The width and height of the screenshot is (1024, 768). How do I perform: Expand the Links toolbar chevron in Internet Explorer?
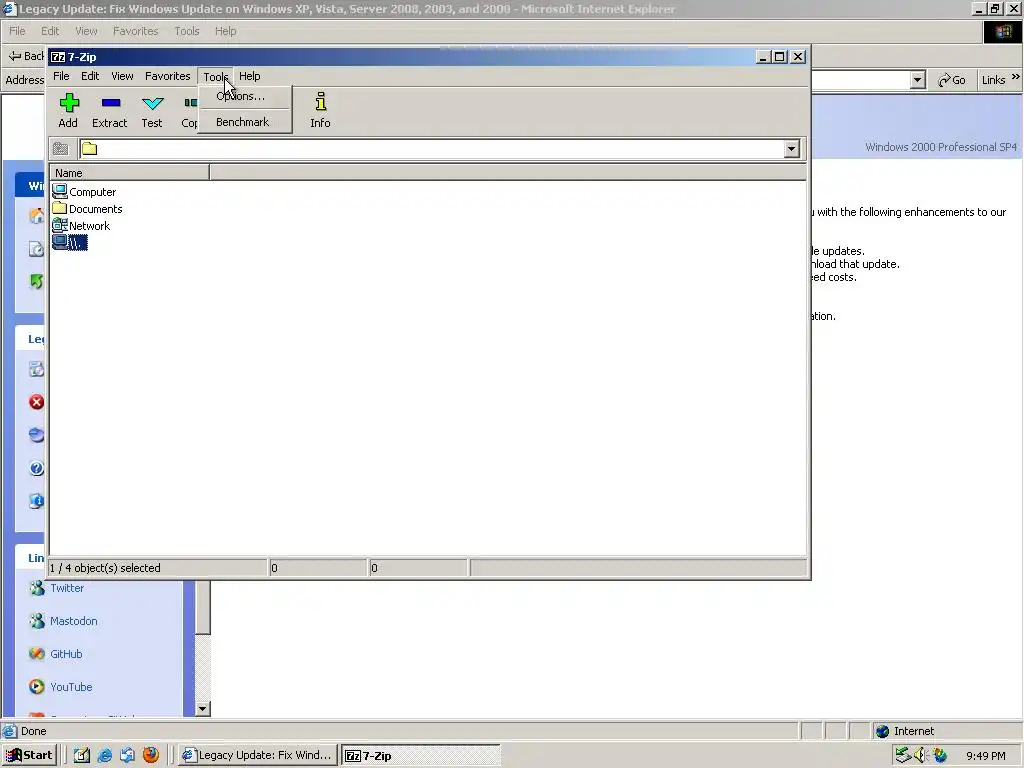[x=1016, y=77]
